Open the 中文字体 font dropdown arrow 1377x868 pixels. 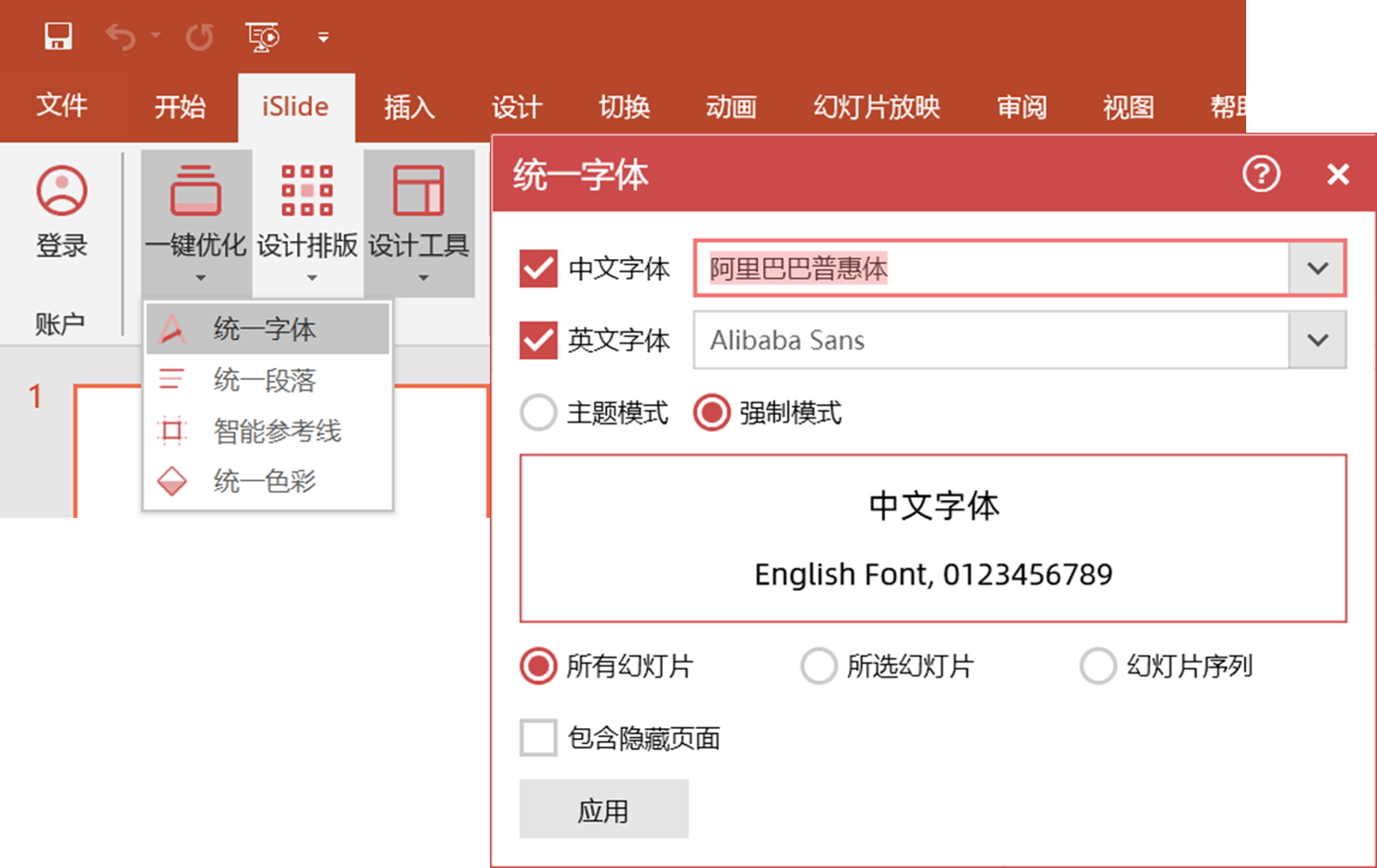point(1318,268)
